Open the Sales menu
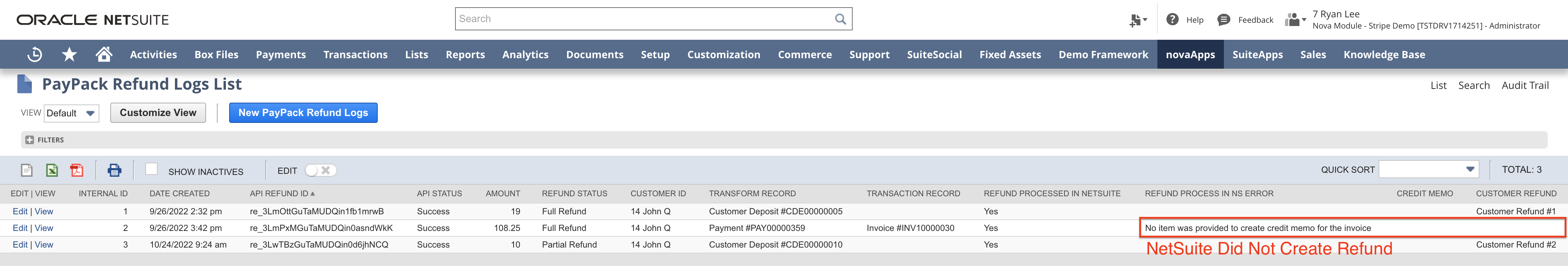 tap(1313, 54)
